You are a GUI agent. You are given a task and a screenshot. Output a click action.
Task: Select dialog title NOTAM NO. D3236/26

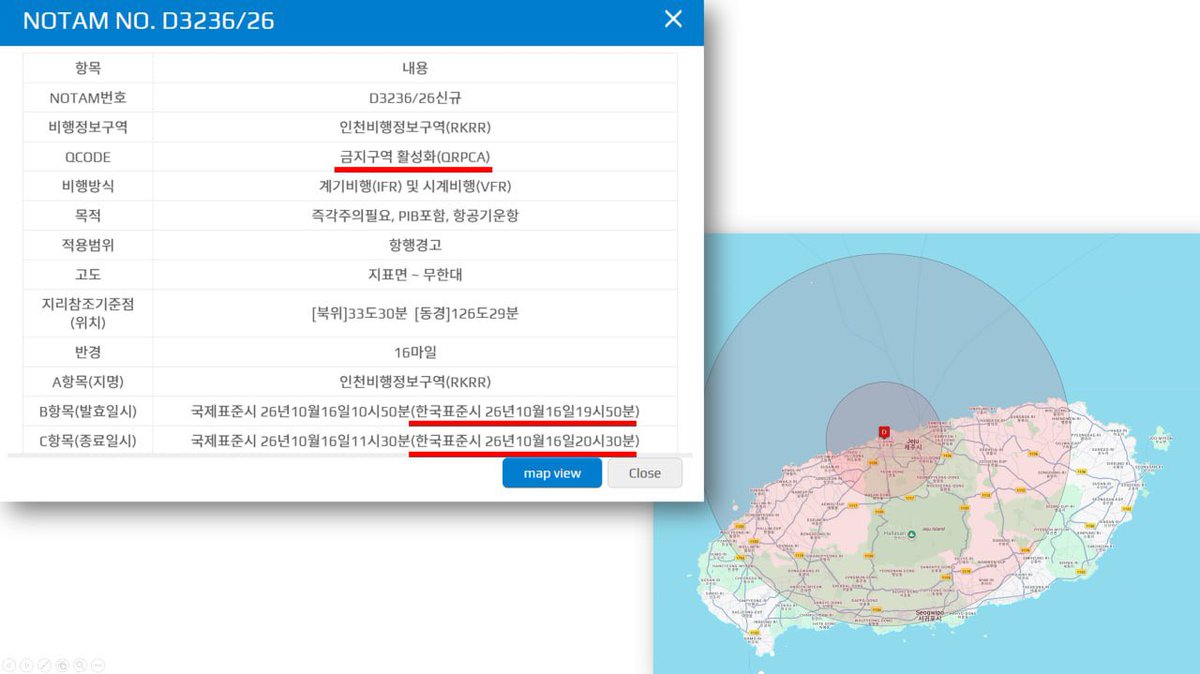coord(148,20)
